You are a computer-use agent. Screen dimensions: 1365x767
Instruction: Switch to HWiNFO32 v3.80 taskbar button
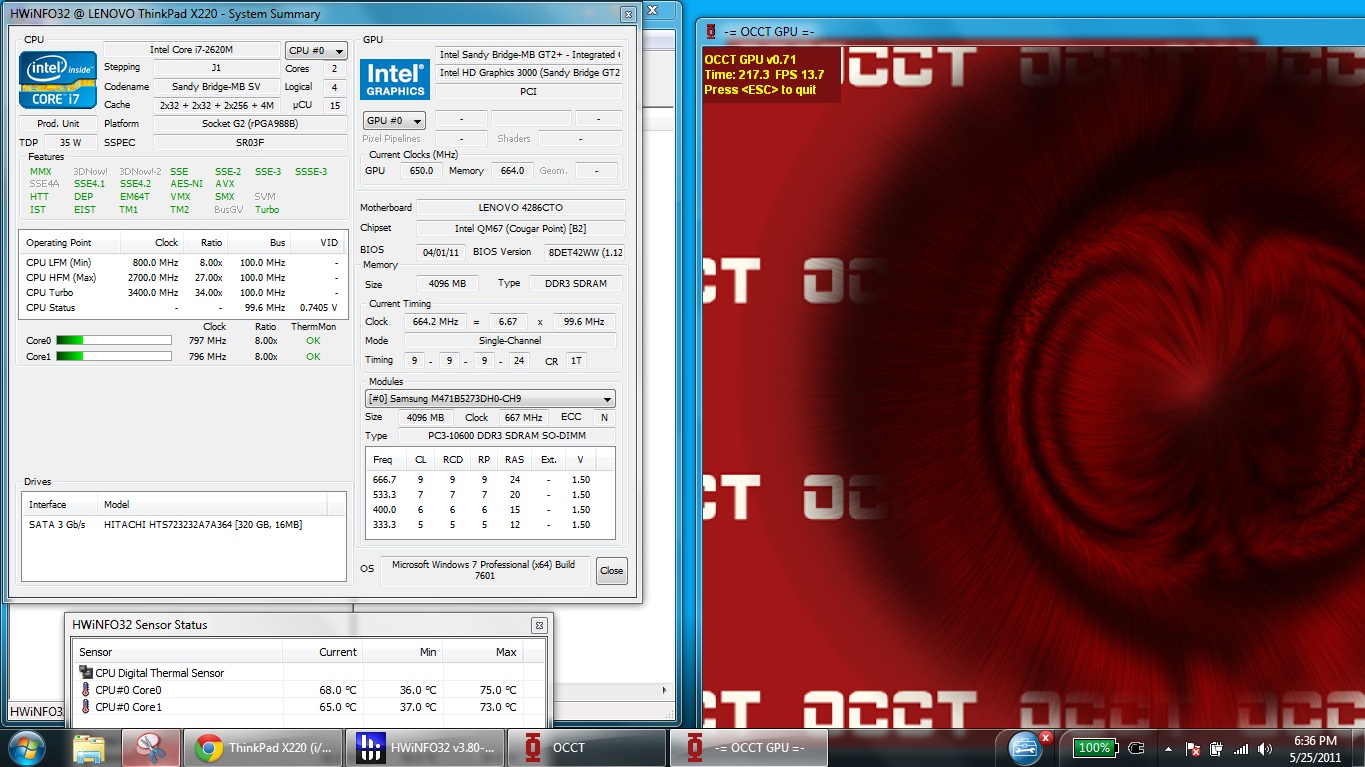click(x=427, y=748)
